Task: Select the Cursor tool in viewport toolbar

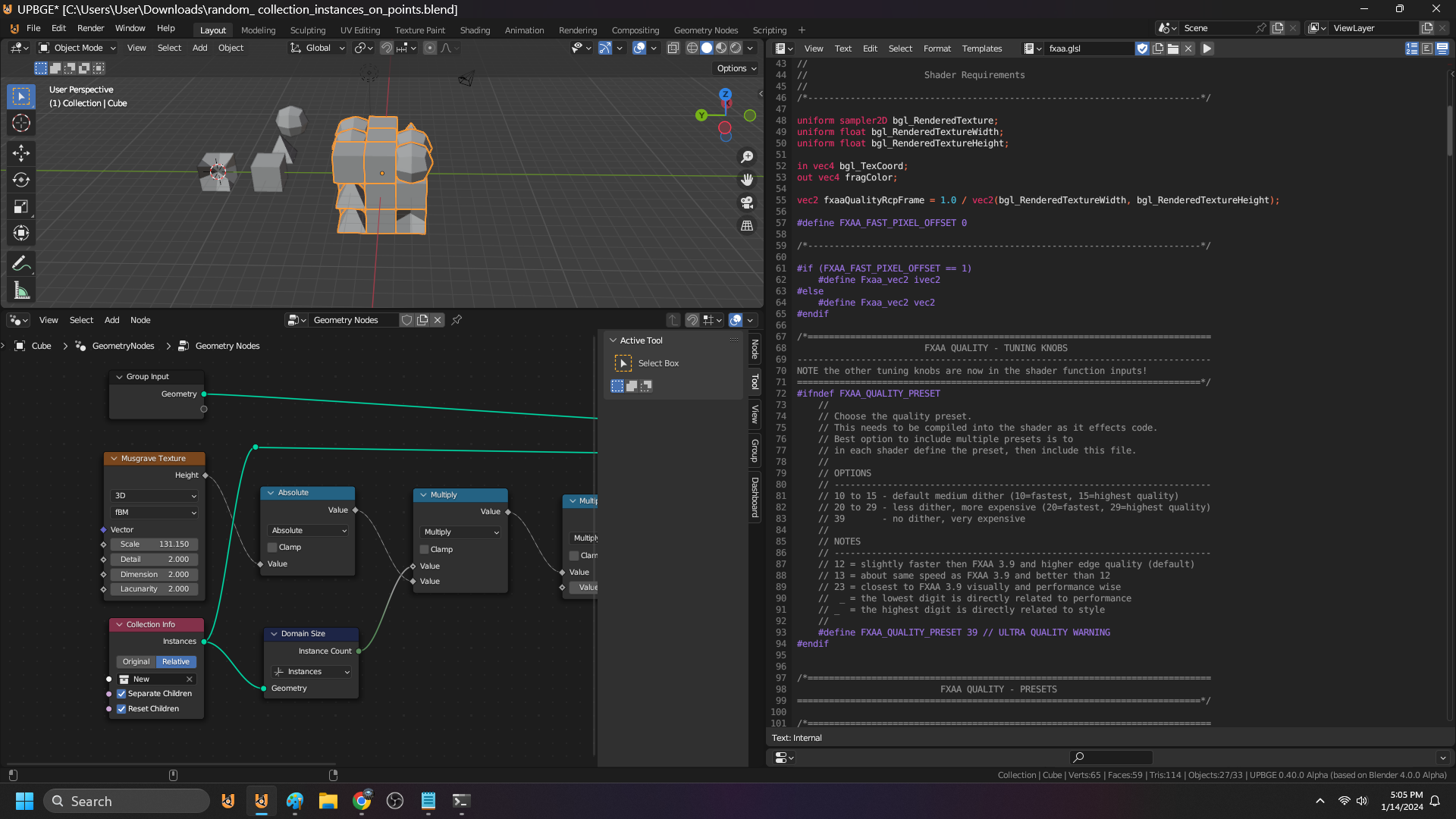Action: point(21,123)
